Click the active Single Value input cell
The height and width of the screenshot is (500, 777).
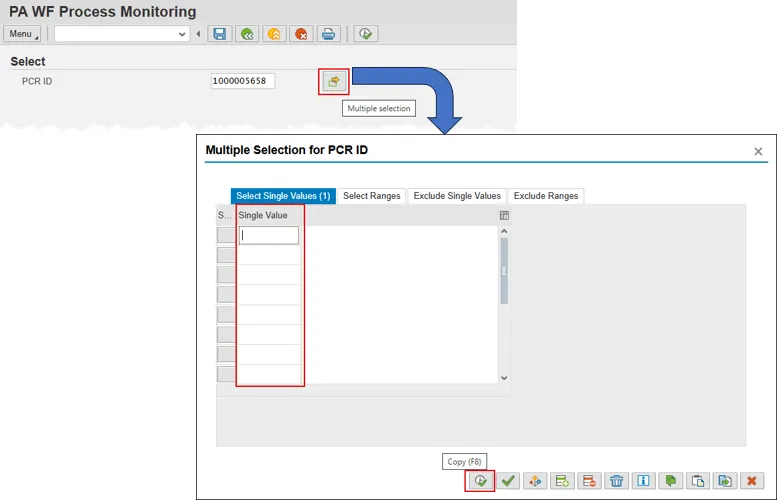269,235
